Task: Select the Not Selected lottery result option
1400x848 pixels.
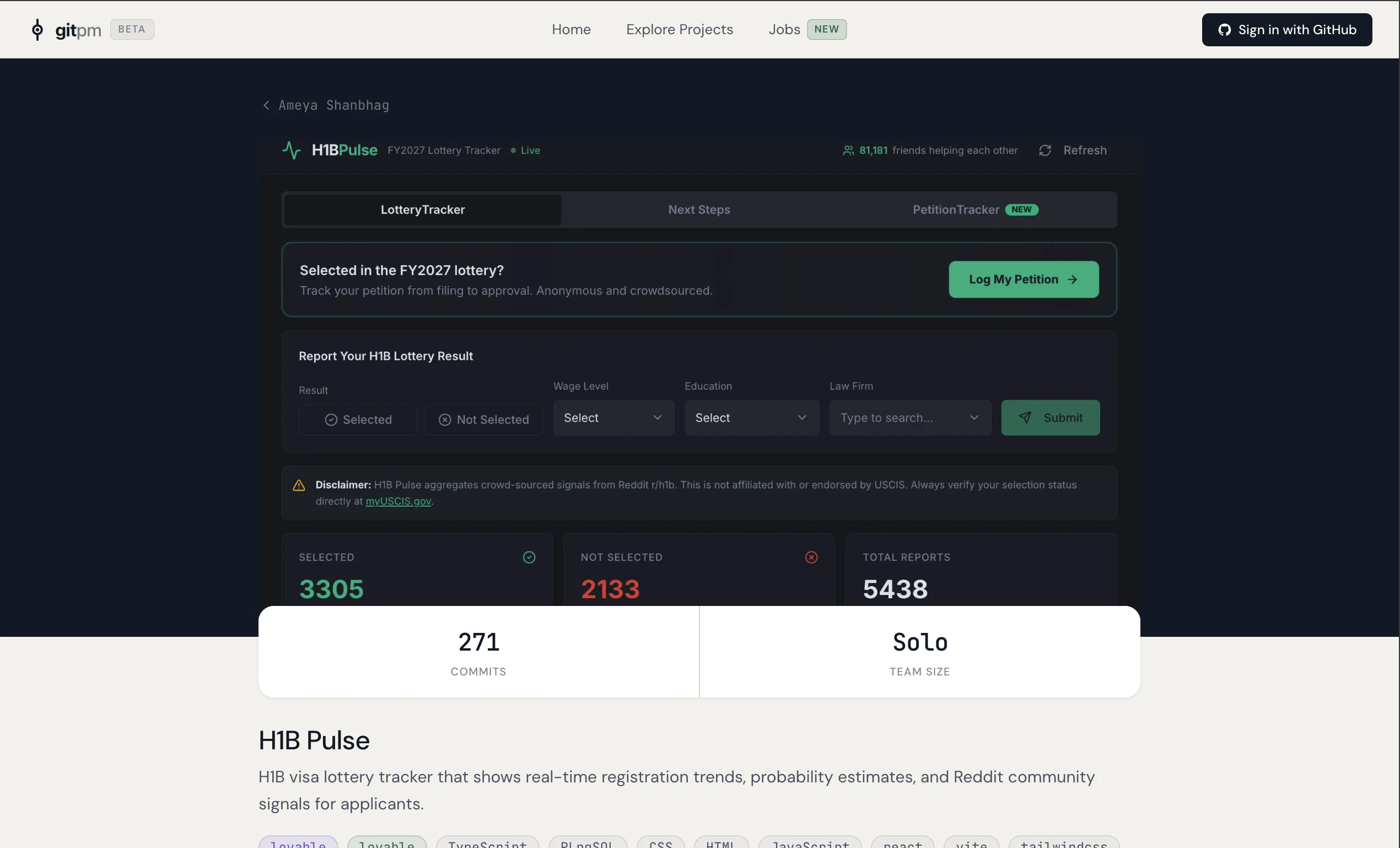Action: (x=483, y=420)
